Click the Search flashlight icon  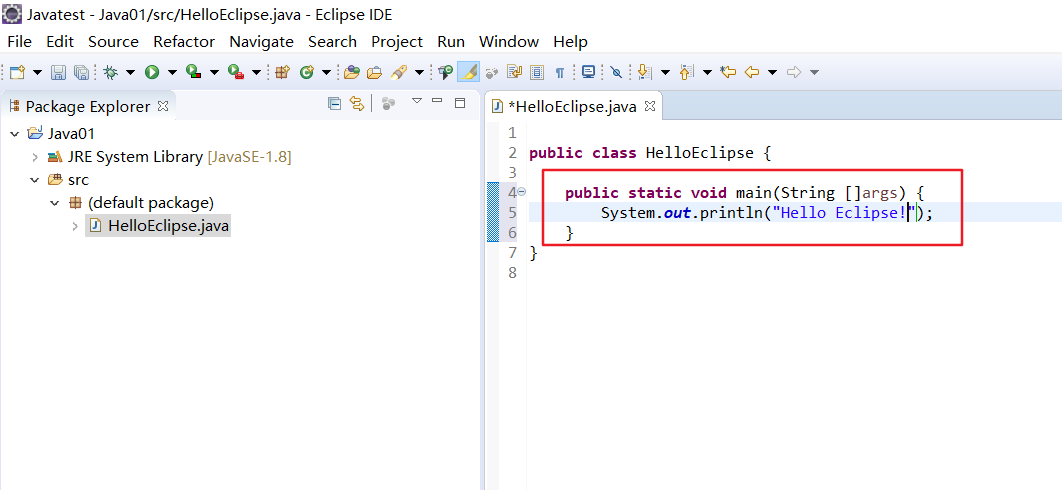click(x=399, y=72)
